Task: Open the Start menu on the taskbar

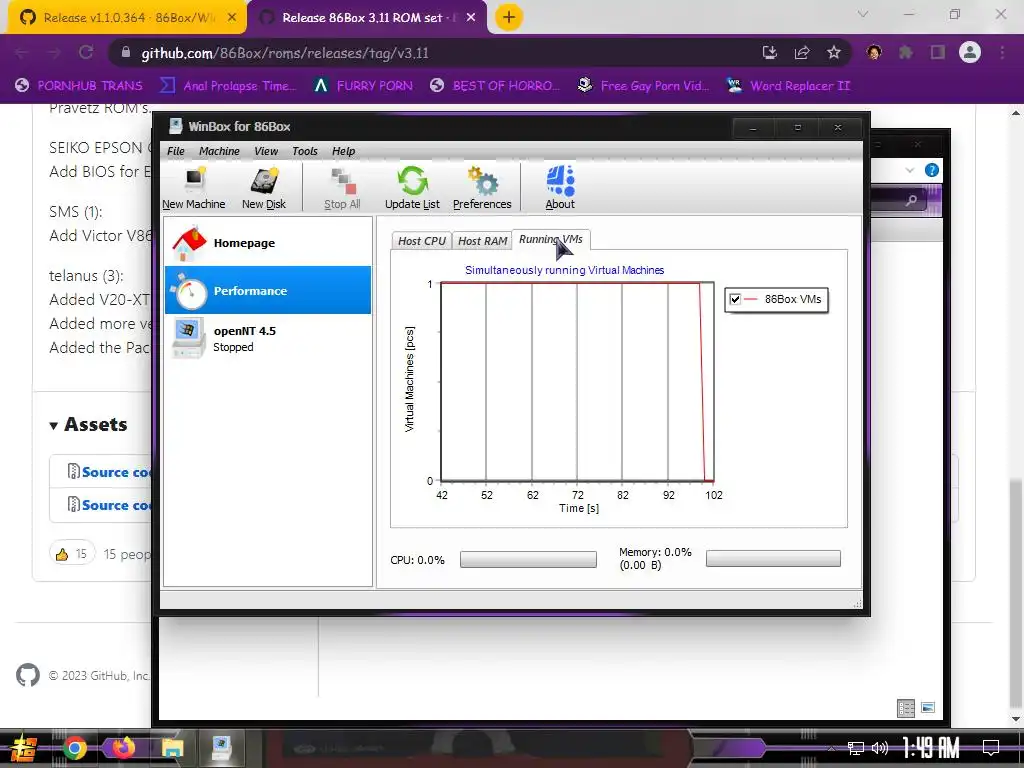Action: click(x=24, y=748)
